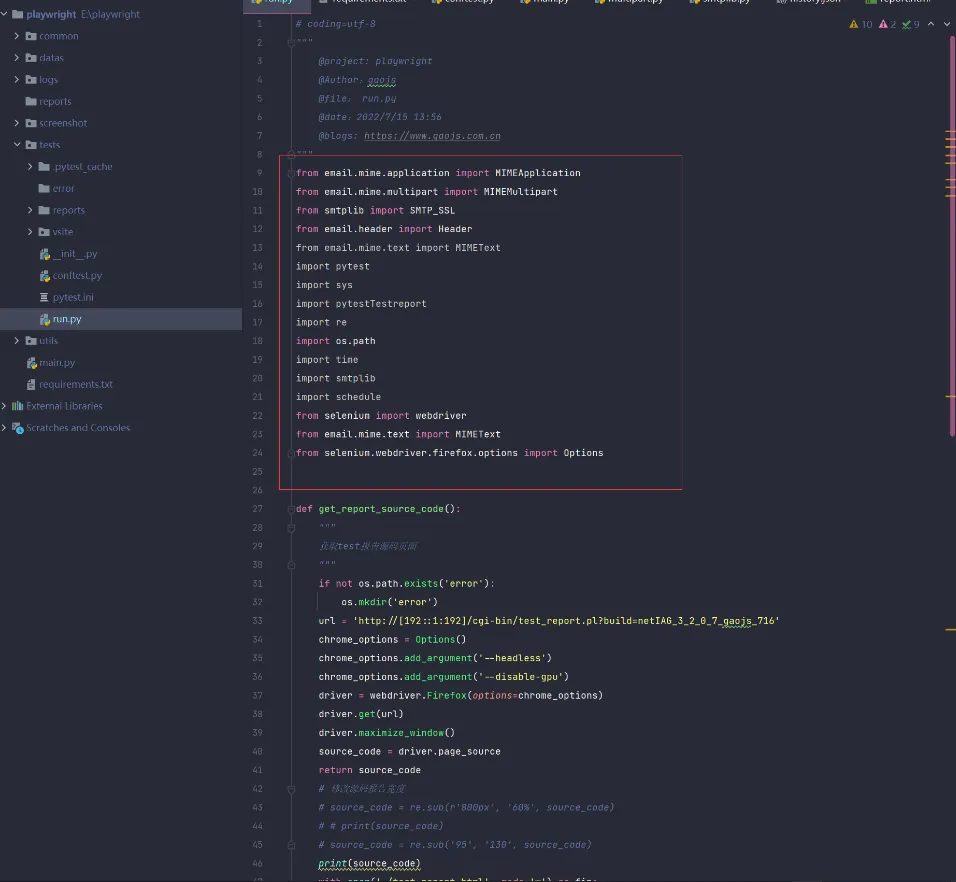Click the vsite folder icon

tap(44, 232)
